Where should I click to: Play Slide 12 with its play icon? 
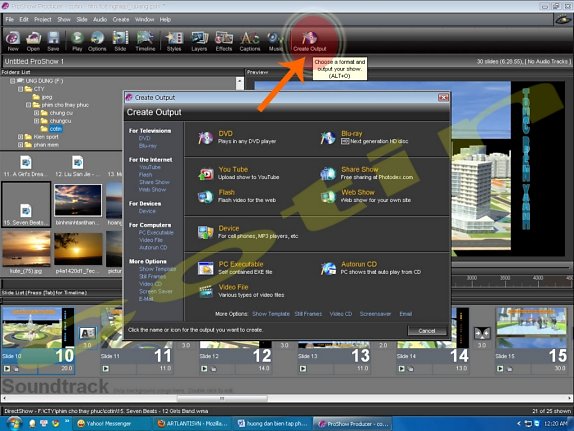(x=204, y=369)
